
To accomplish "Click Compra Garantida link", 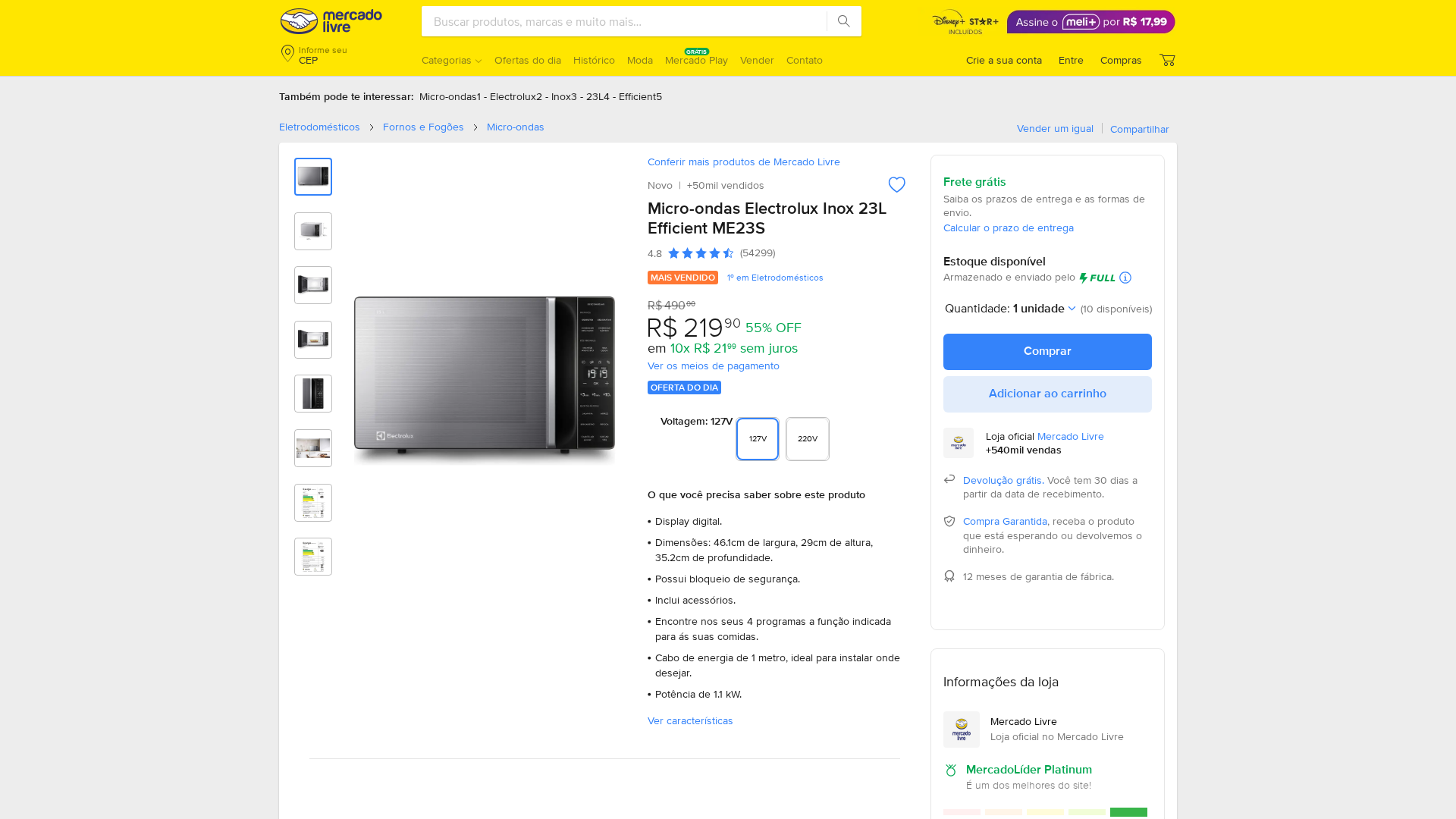I will pos(1005,522).
